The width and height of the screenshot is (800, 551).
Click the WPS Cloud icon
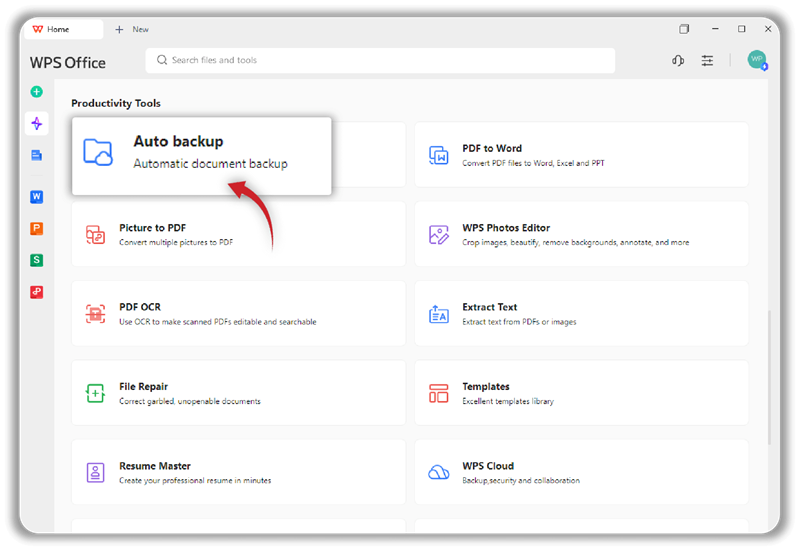tap(439, 472)
